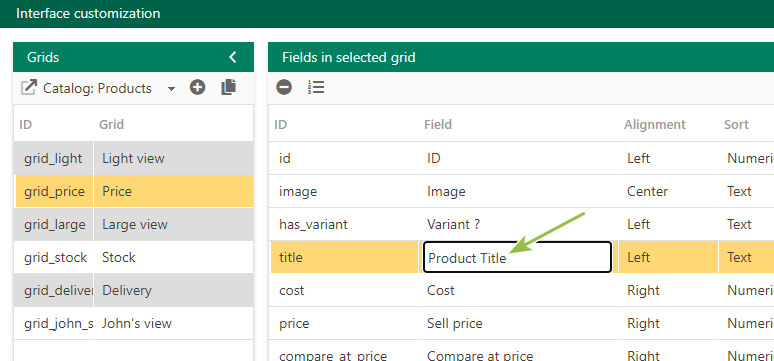Select the Sell price field cell
The image size is (774, 361).
(x=518, y=323)
